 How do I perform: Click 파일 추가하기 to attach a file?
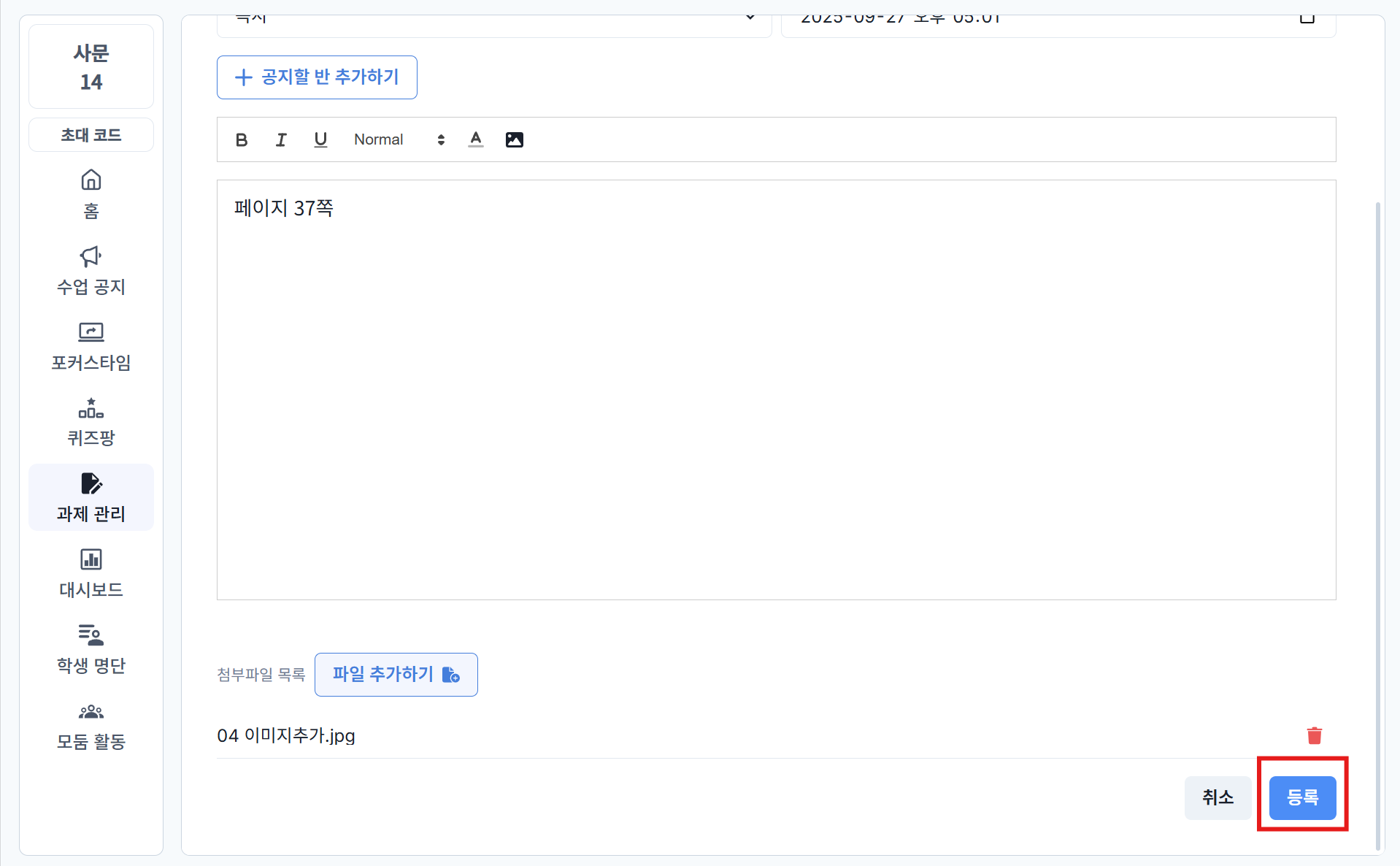tap(396, 674)
